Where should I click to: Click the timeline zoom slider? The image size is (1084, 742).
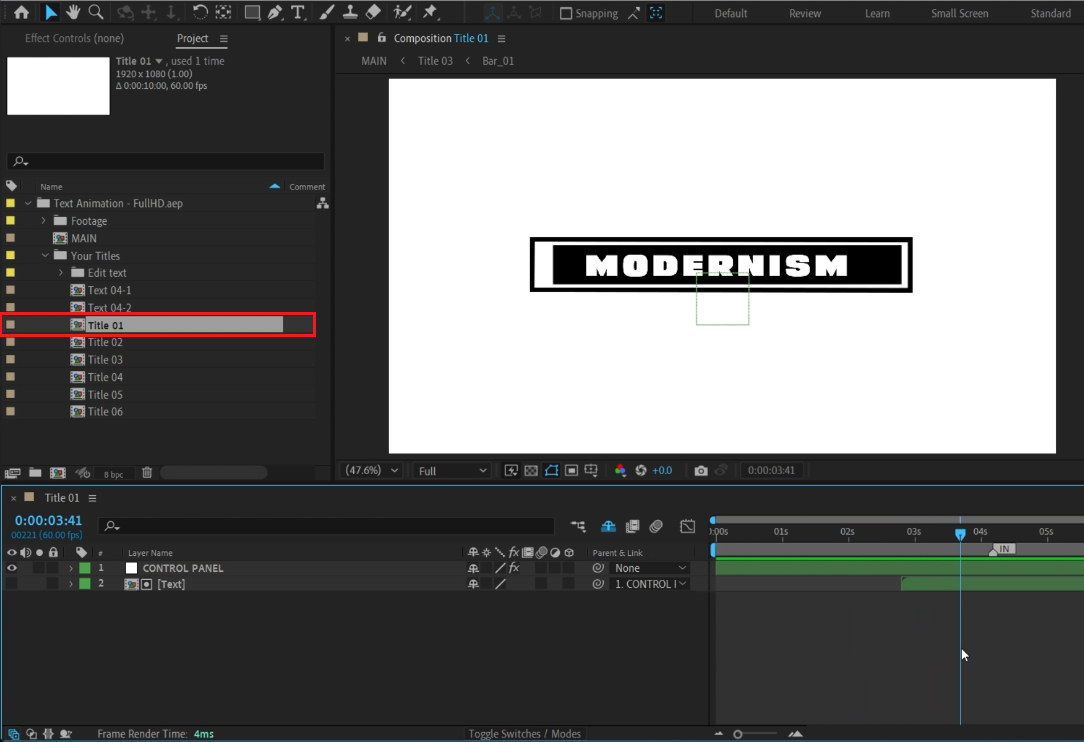(x=738, y=734)
